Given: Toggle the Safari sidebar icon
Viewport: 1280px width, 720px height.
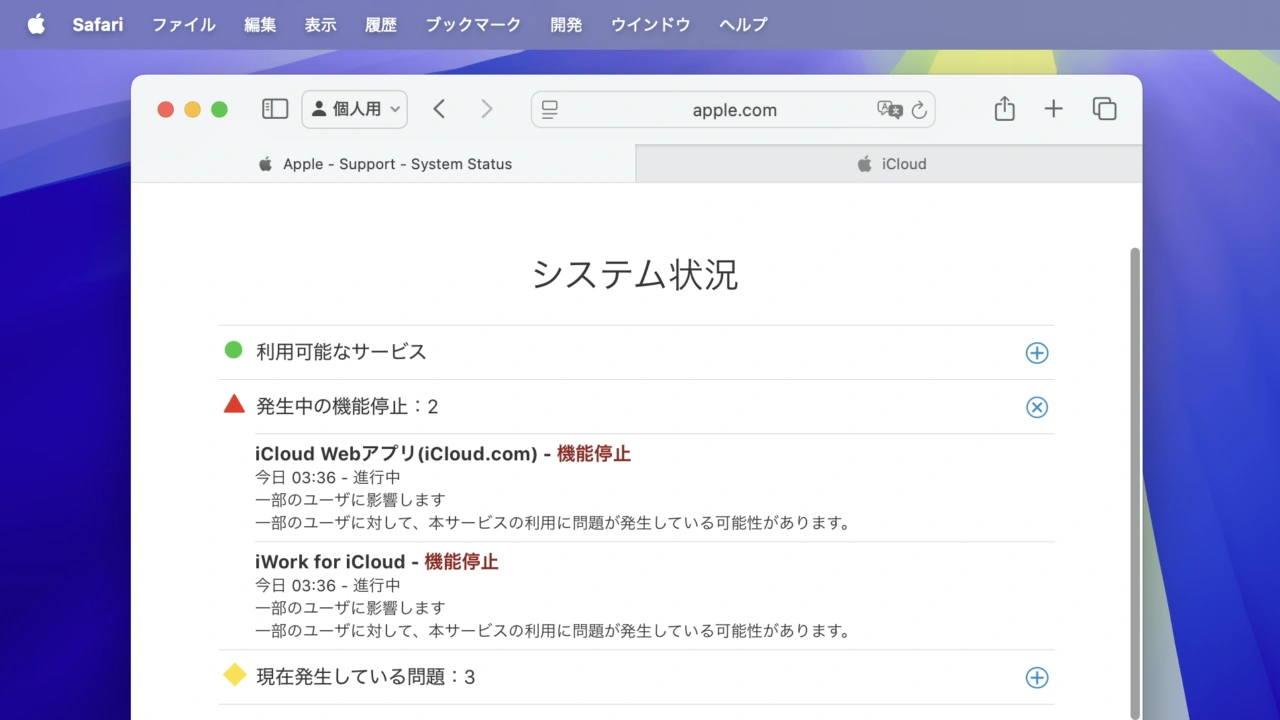Looking at the screenshot, I should [x=275, y=109].
